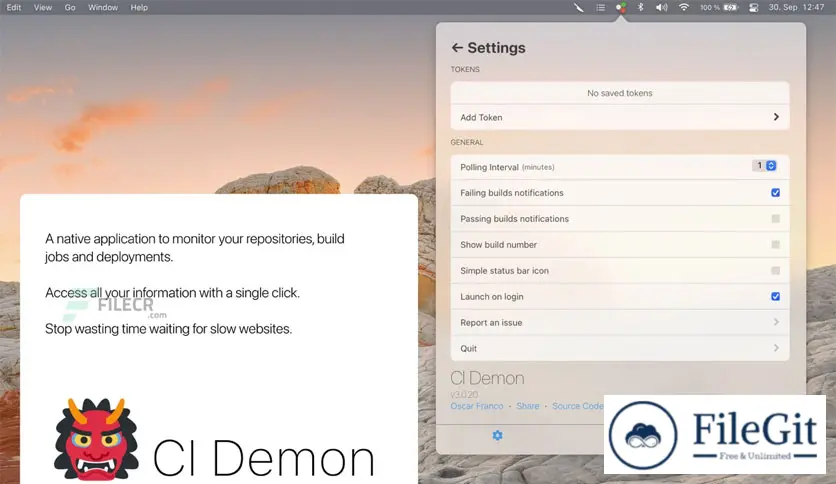836x484 pixels.
Task: Click the chevron on the Quit row
Action: [x=776, y=348]
